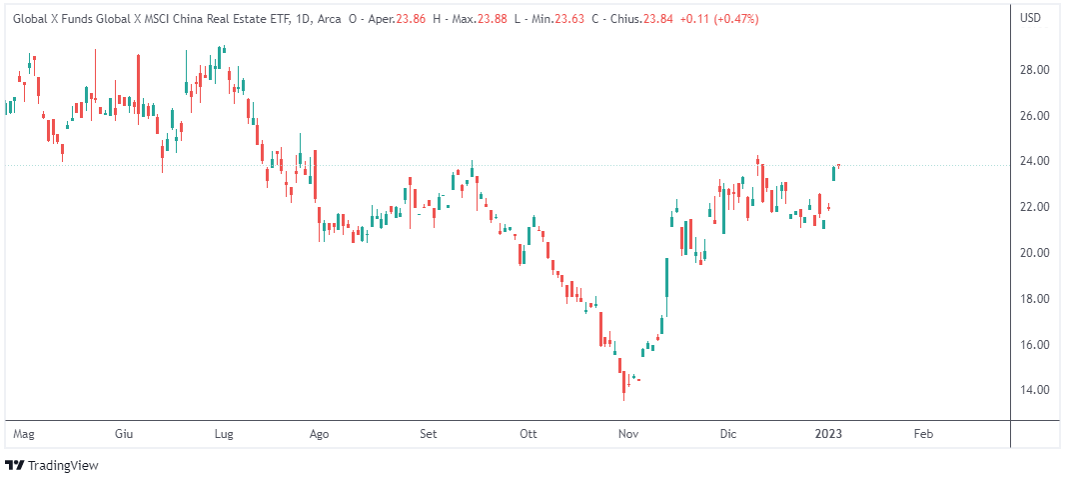Viewport: 1069px width, 482px height.
Task: Select the 2023 label on time axis
Action: pyautogui.click(x=827, y=434)
